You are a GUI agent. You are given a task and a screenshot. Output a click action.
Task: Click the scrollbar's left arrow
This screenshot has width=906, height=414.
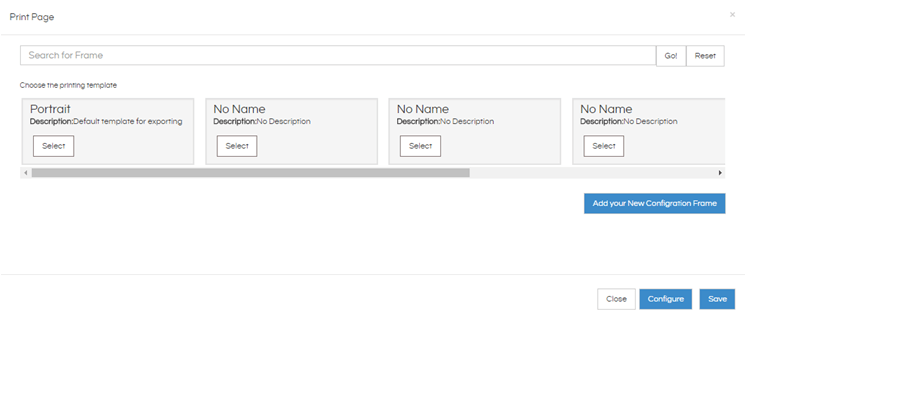25,173
